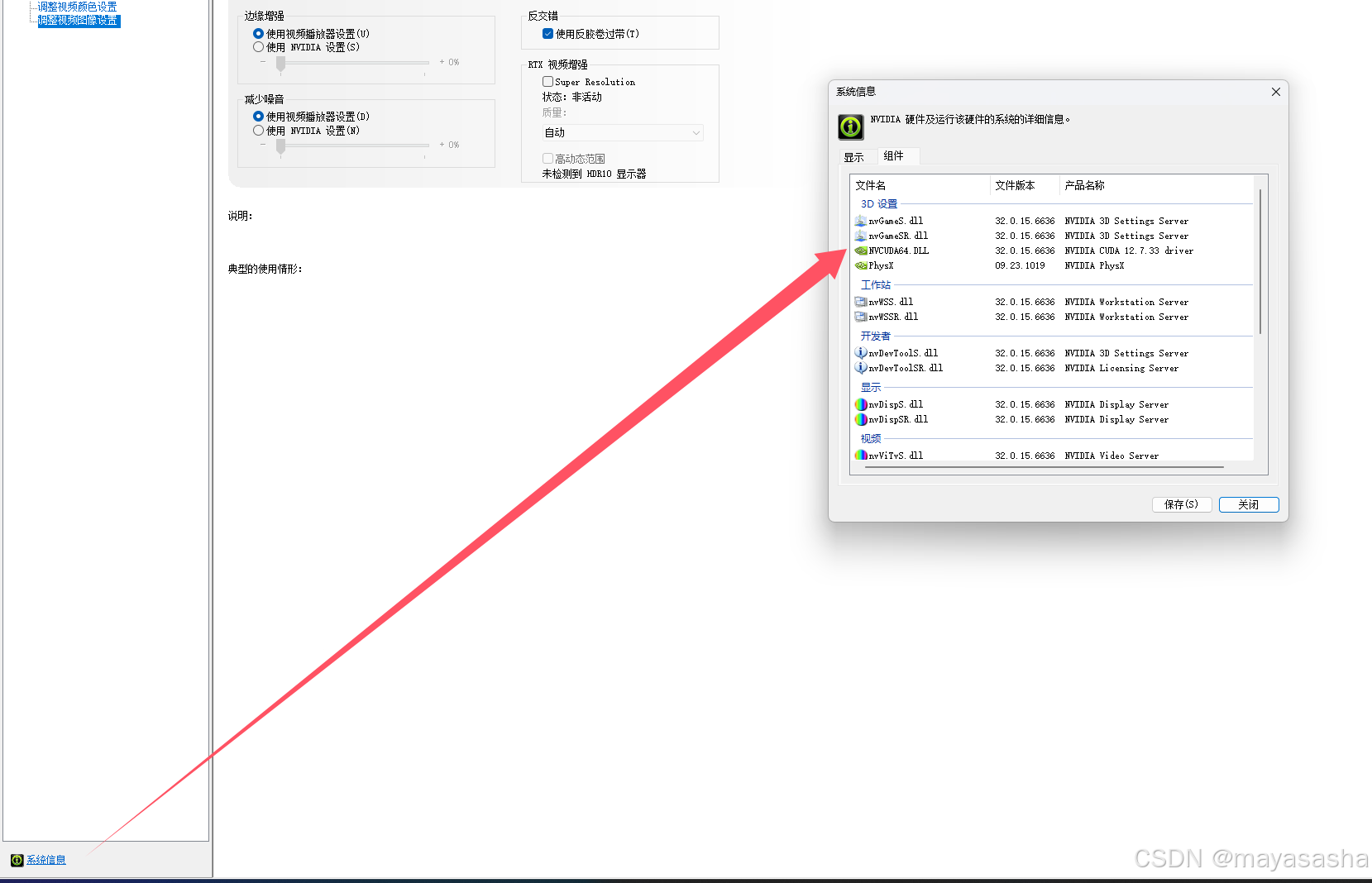Screen dimensions: 1372x883
Task: Click the PhysX component icon
Action: pos(860,265)
